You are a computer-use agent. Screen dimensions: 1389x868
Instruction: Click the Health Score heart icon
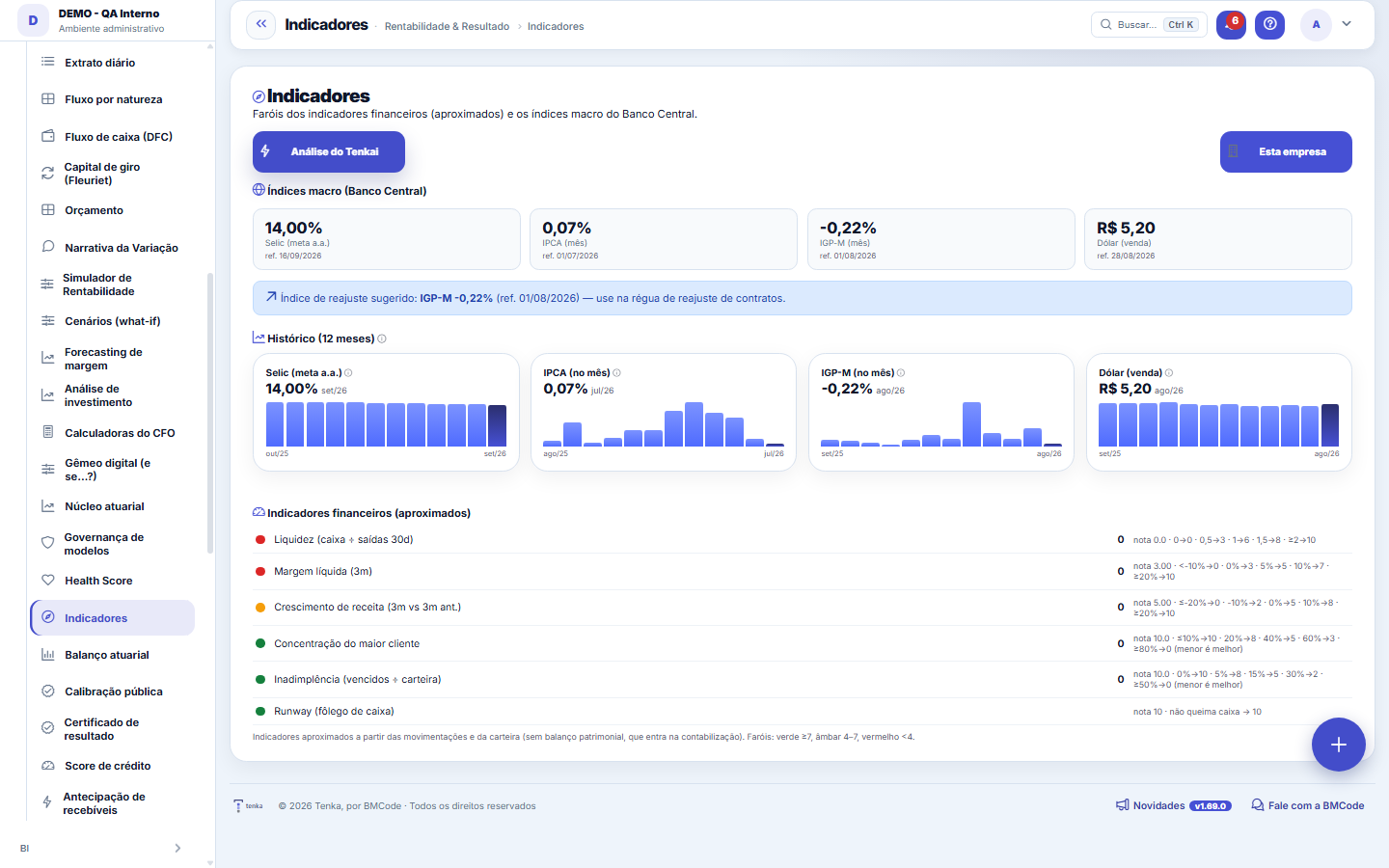click(x=47, y=581)
